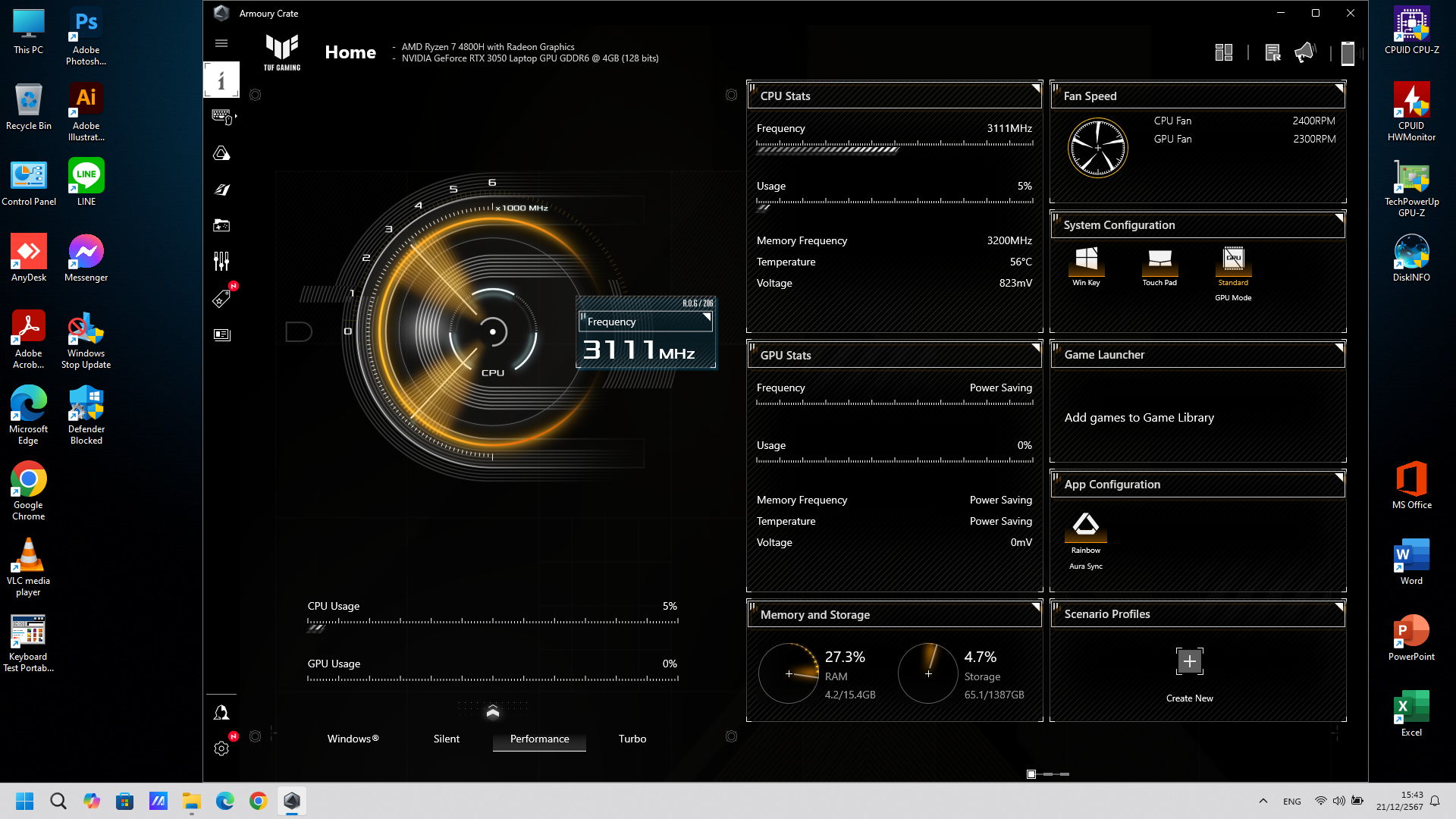Open the User Center icon in sidebar
This screenshot has width=1456, height=819.
click(x=221, y=713)
